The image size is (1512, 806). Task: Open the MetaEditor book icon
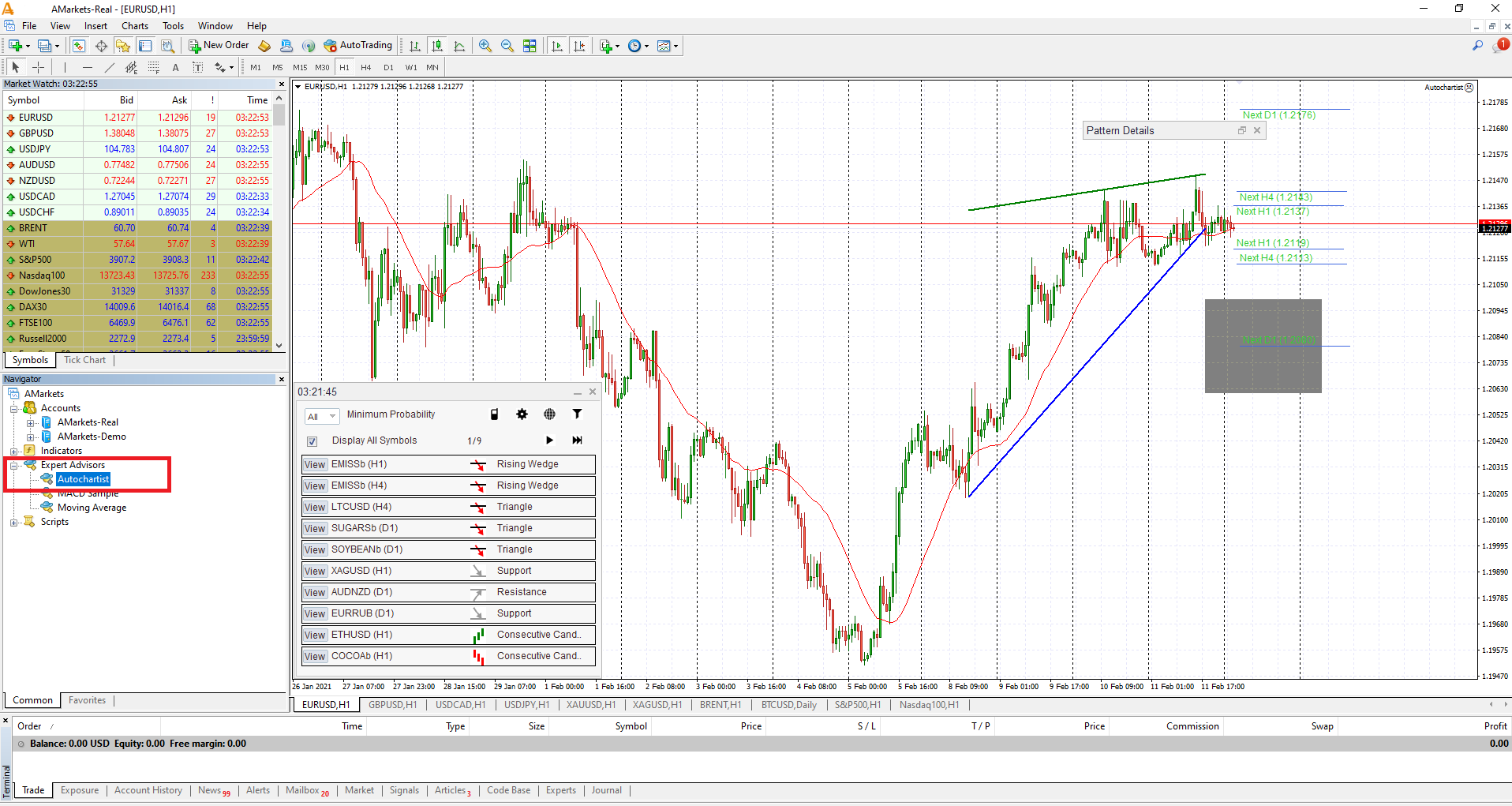point(264,46)
